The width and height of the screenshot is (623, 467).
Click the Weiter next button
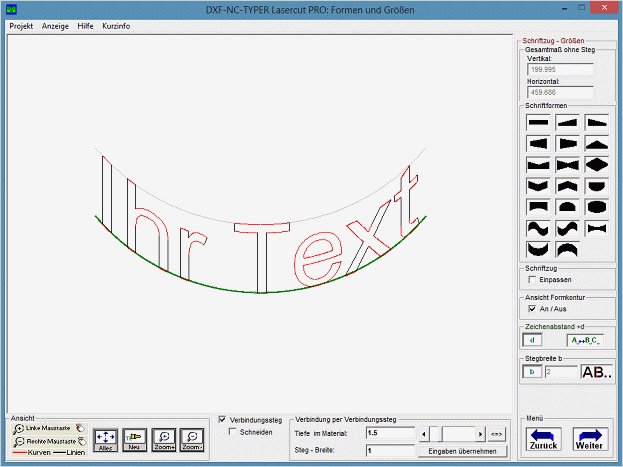coord(590,439)
